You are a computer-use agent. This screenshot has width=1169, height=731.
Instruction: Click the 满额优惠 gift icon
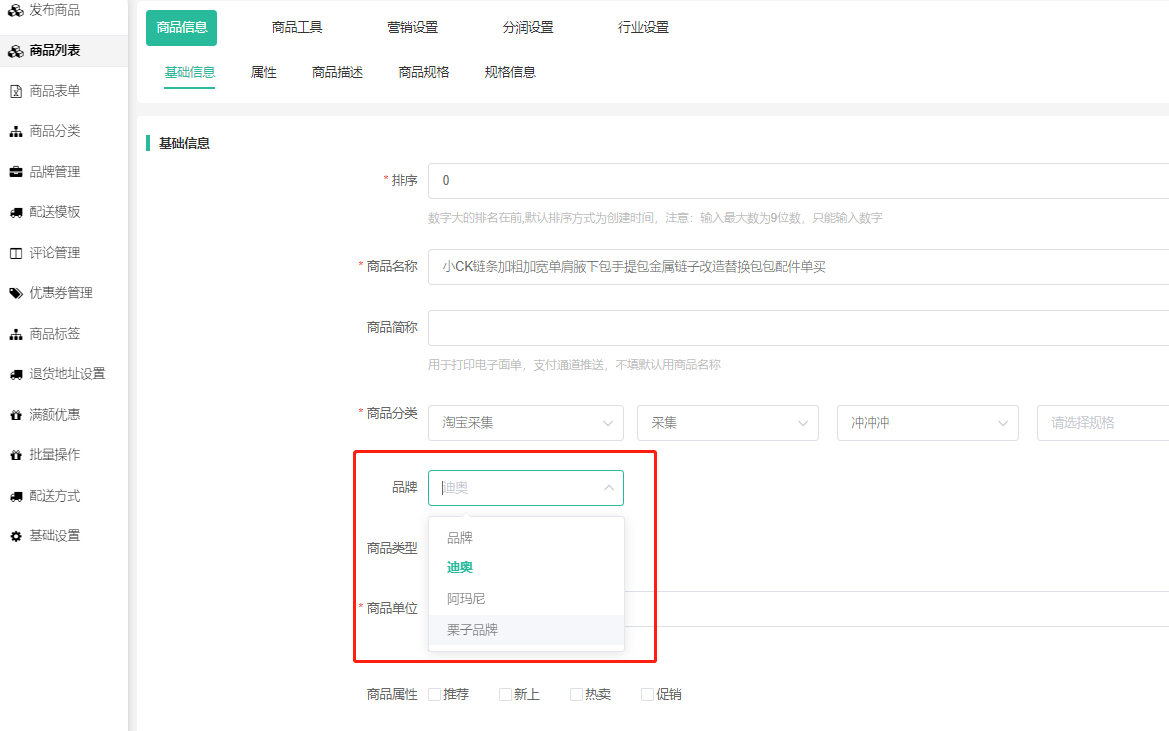16,415
